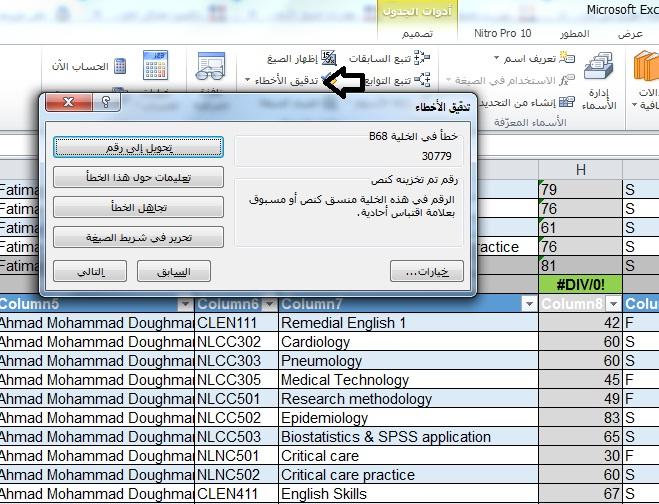
Task: Select the Pneumology cell
Action: 408,361
